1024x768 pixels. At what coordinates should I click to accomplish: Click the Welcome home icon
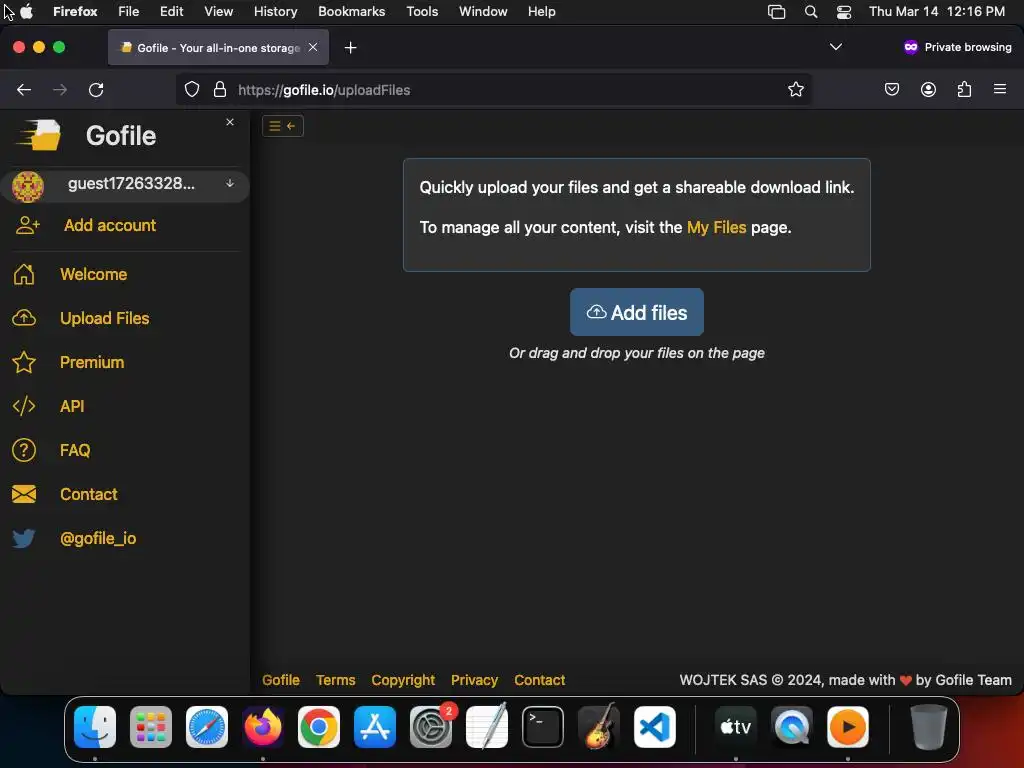click(x=24, y=274)
